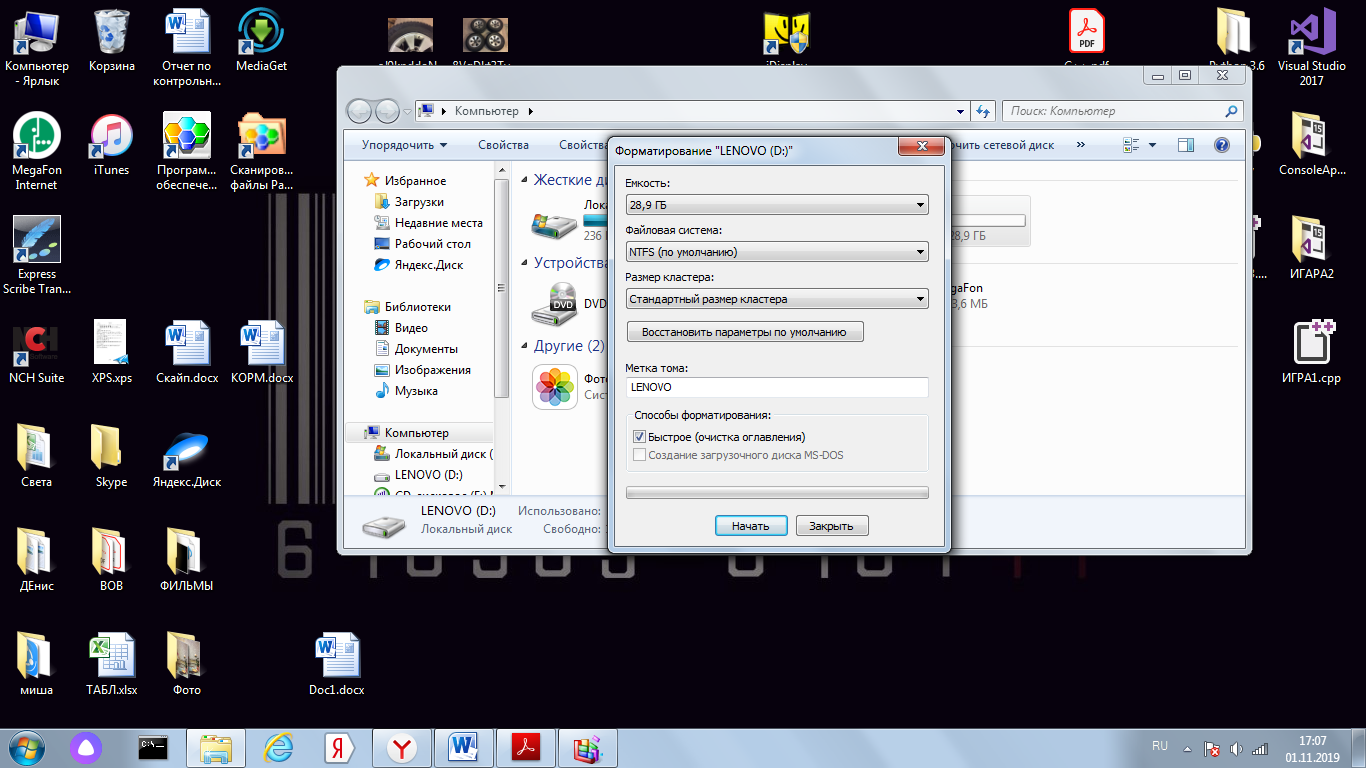
Task: Open the Яндекс.Диск desktop shortcut
Action: [x=187, y=457]
